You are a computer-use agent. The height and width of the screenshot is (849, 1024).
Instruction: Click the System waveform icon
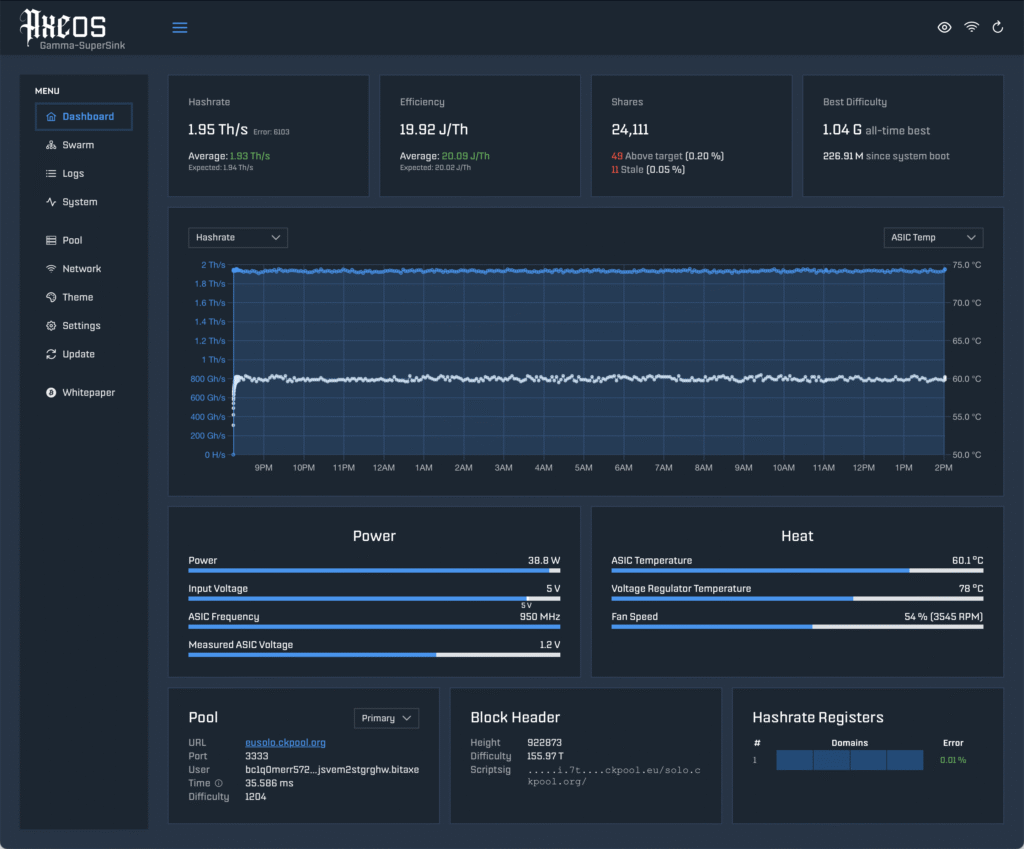pos(52,202)
